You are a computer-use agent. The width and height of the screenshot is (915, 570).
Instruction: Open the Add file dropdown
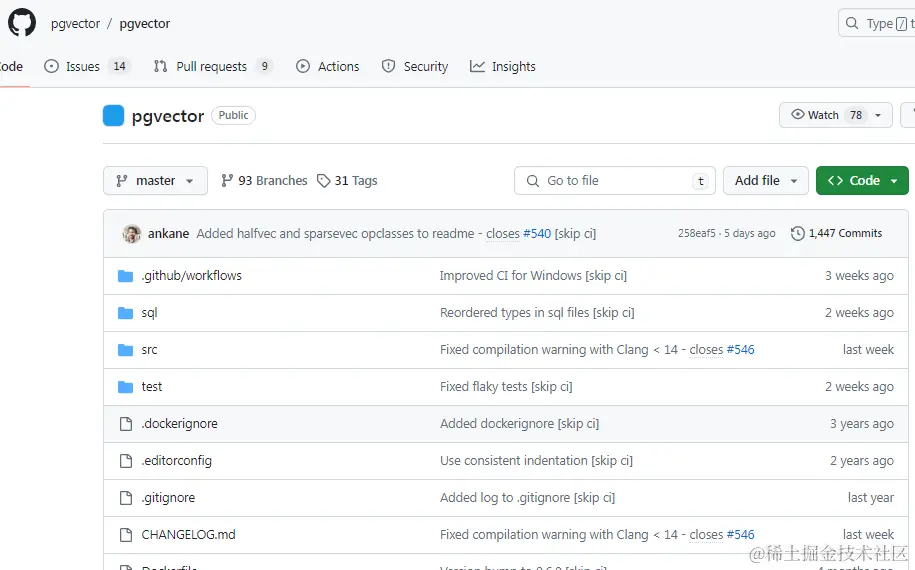pos(765,181)
